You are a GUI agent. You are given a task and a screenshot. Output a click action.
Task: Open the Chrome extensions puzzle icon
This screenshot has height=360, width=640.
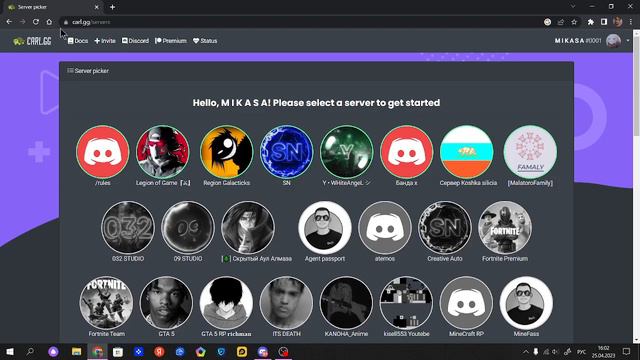tap(591, 22)
